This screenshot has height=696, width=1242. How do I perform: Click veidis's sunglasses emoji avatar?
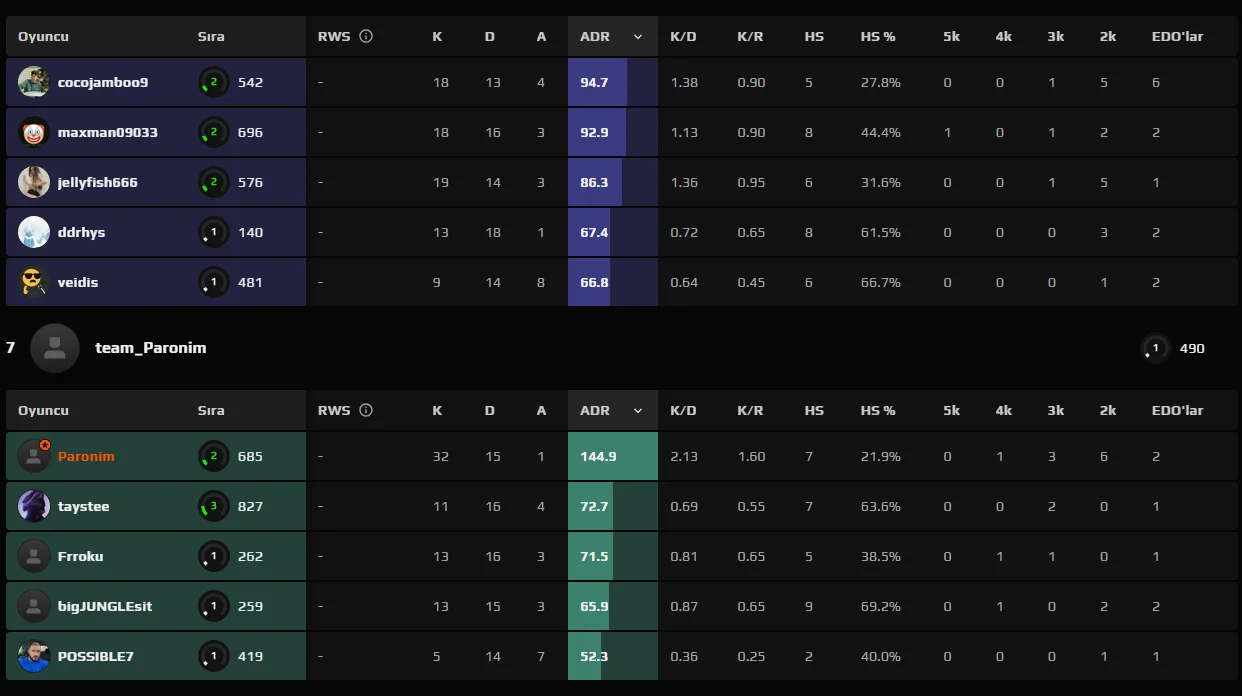point(34,282)
